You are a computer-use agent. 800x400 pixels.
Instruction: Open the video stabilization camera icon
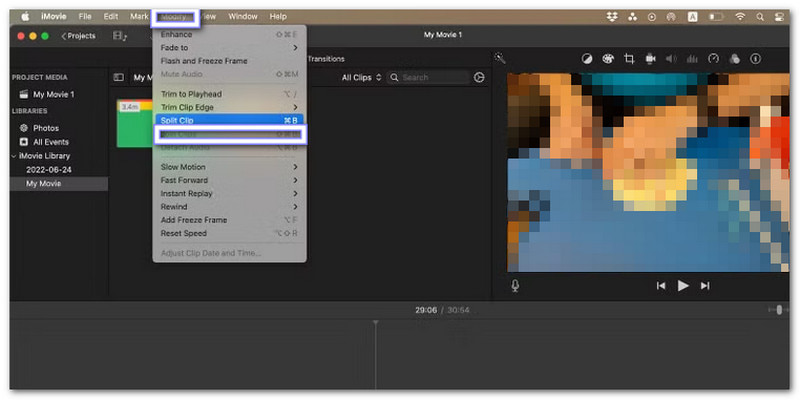tap(651, 59)
